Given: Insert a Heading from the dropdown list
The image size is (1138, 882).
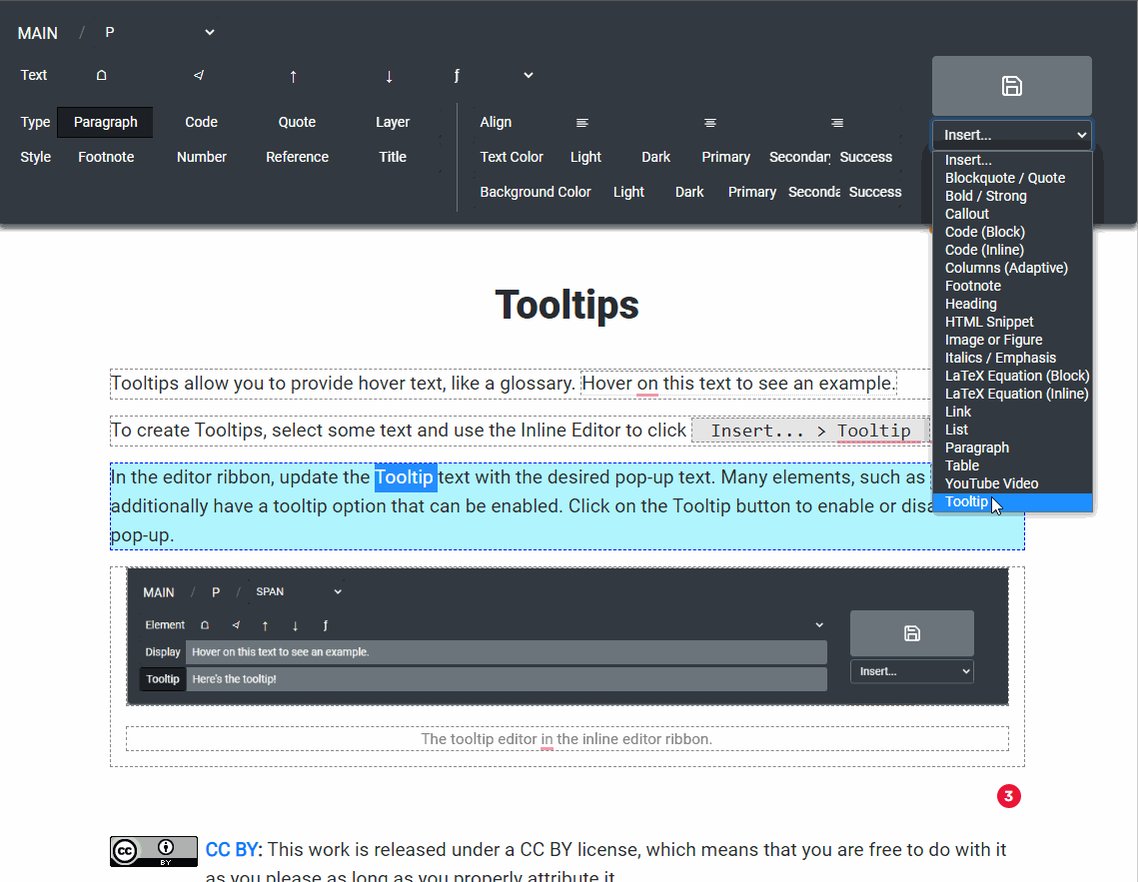Looking at the screenshot, I should click(x=1012, y=304).
